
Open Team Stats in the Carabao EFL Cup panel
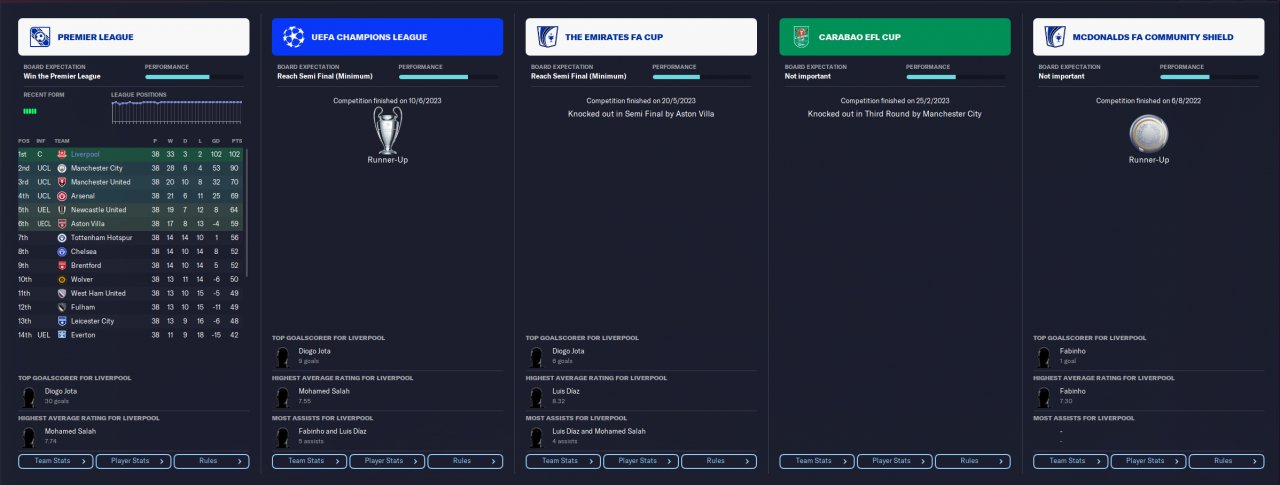tap(818, 461)
